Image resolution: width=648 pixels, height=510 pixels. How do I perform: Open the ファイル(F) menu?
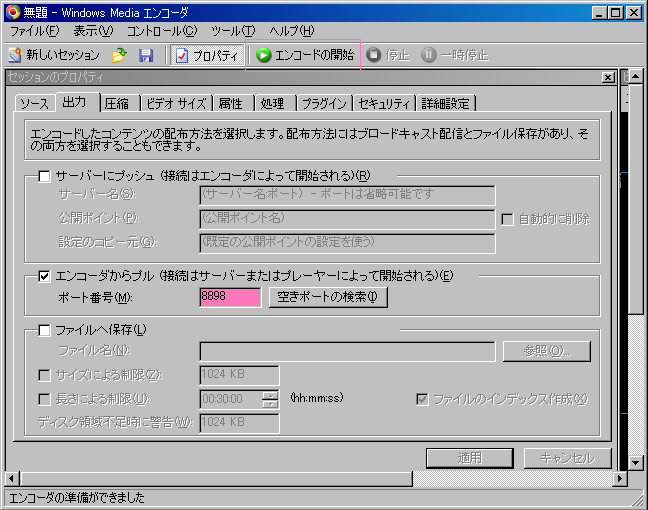[x=34, y=31]
